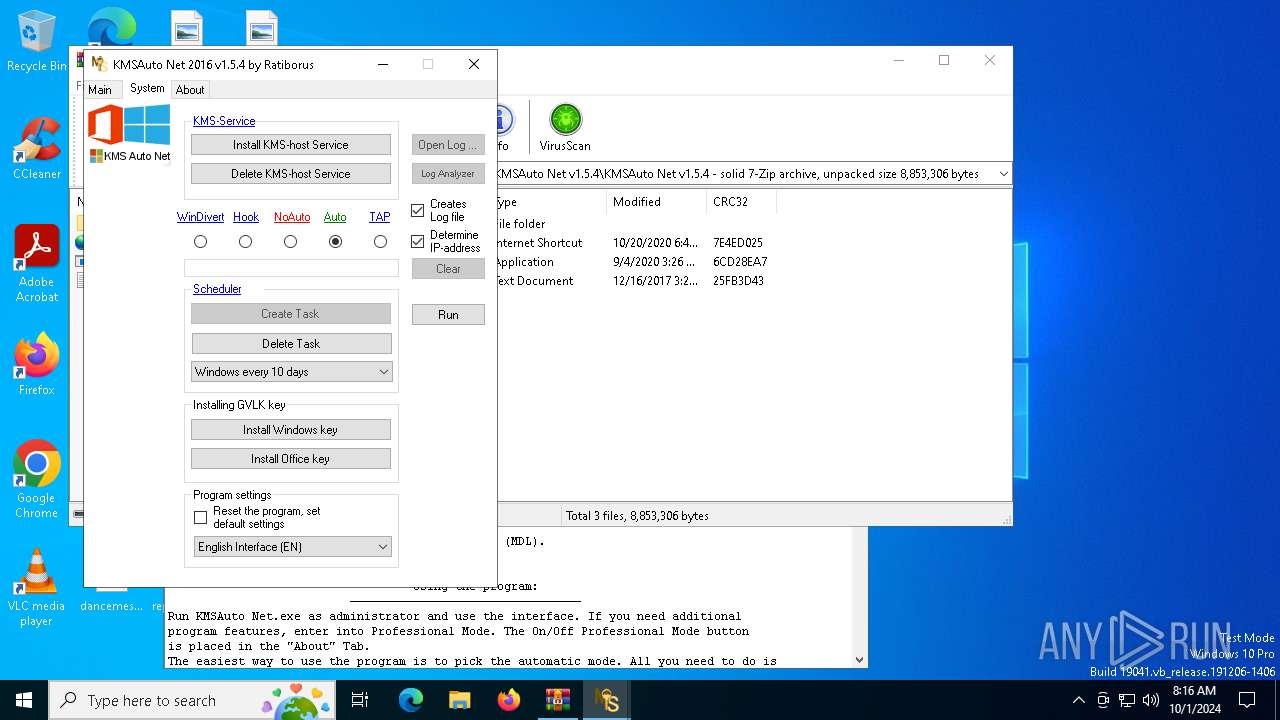Open the Scheduler link
Image resolution: width=1280 pixels, height=720 pixels.
coord(217,289)
